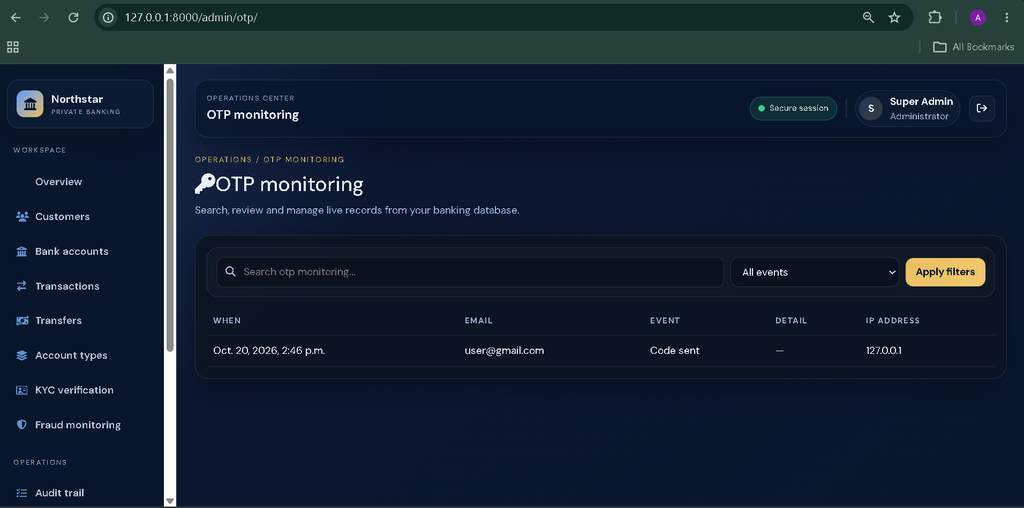Viewport: 1024px width, 508px height.
Task: Click sidebar scrollbar up arrow
Action: coord(170,71)
